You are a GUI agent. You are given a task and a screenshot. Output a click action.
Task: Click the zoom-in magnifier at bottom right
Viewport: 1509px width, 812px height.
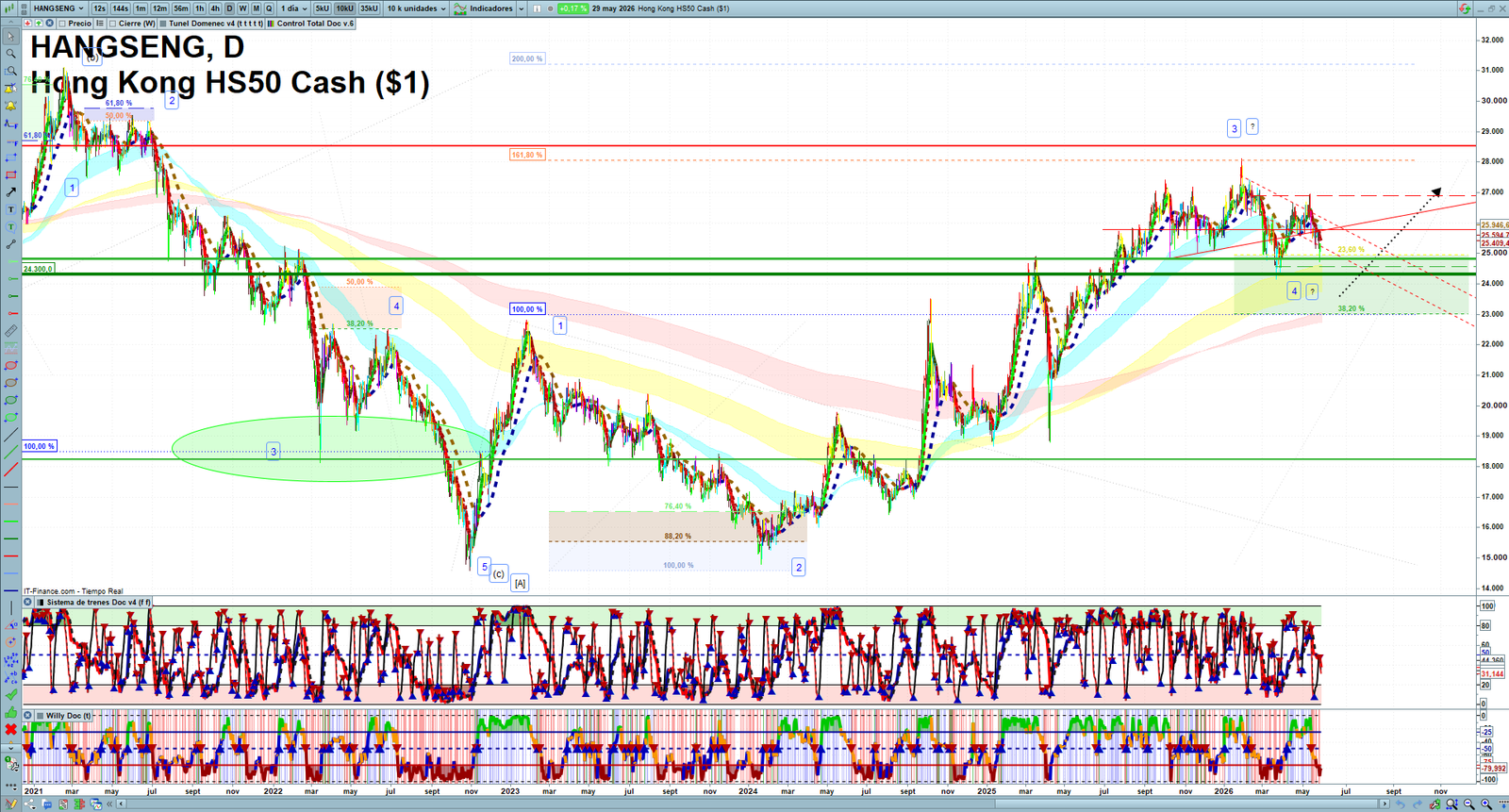(1485, 804)
